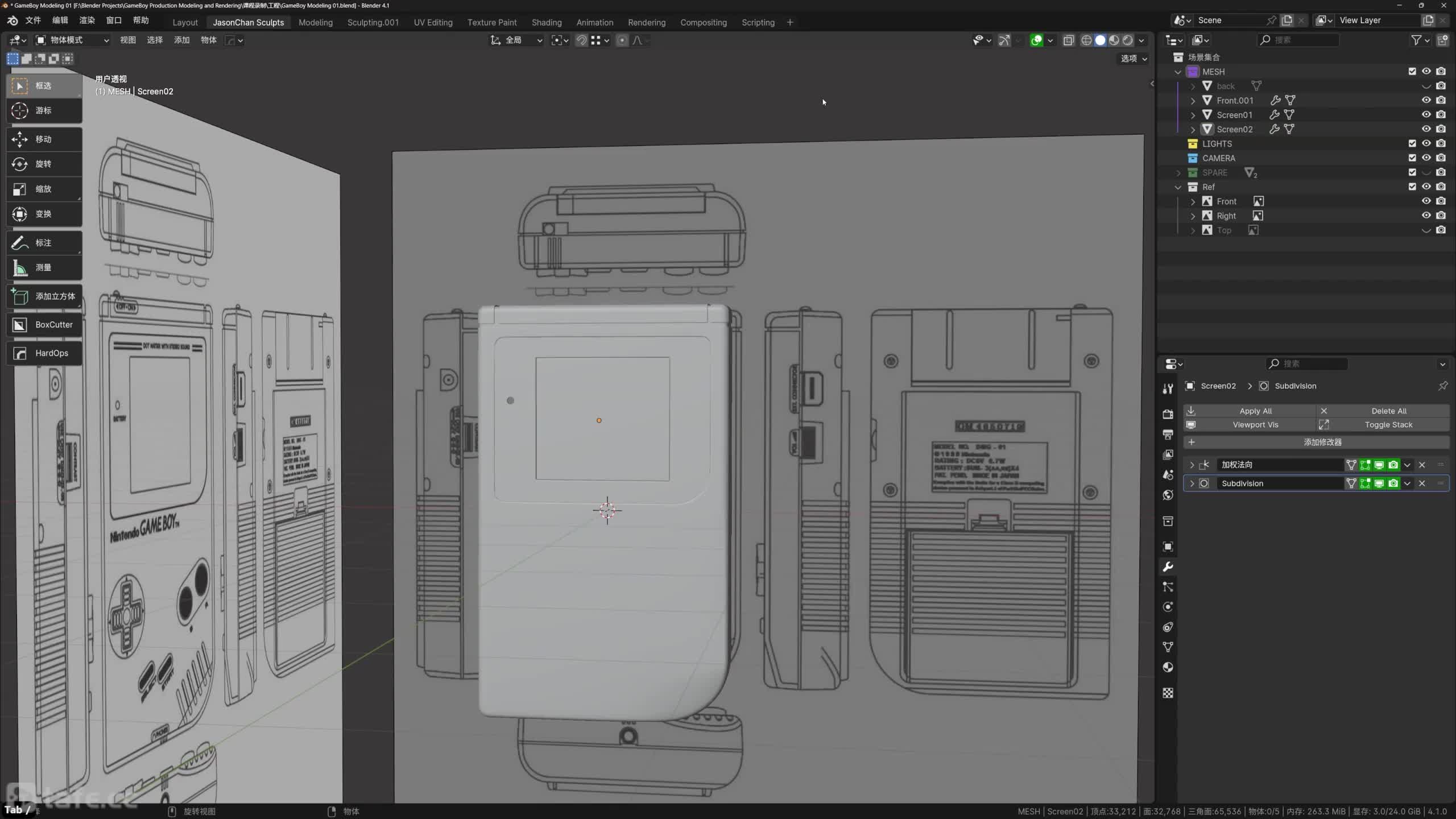The width and height of the screenshot is (1456, 819).
Task: Switch to the Modeling workspace tab
Action: click(315, 22)
